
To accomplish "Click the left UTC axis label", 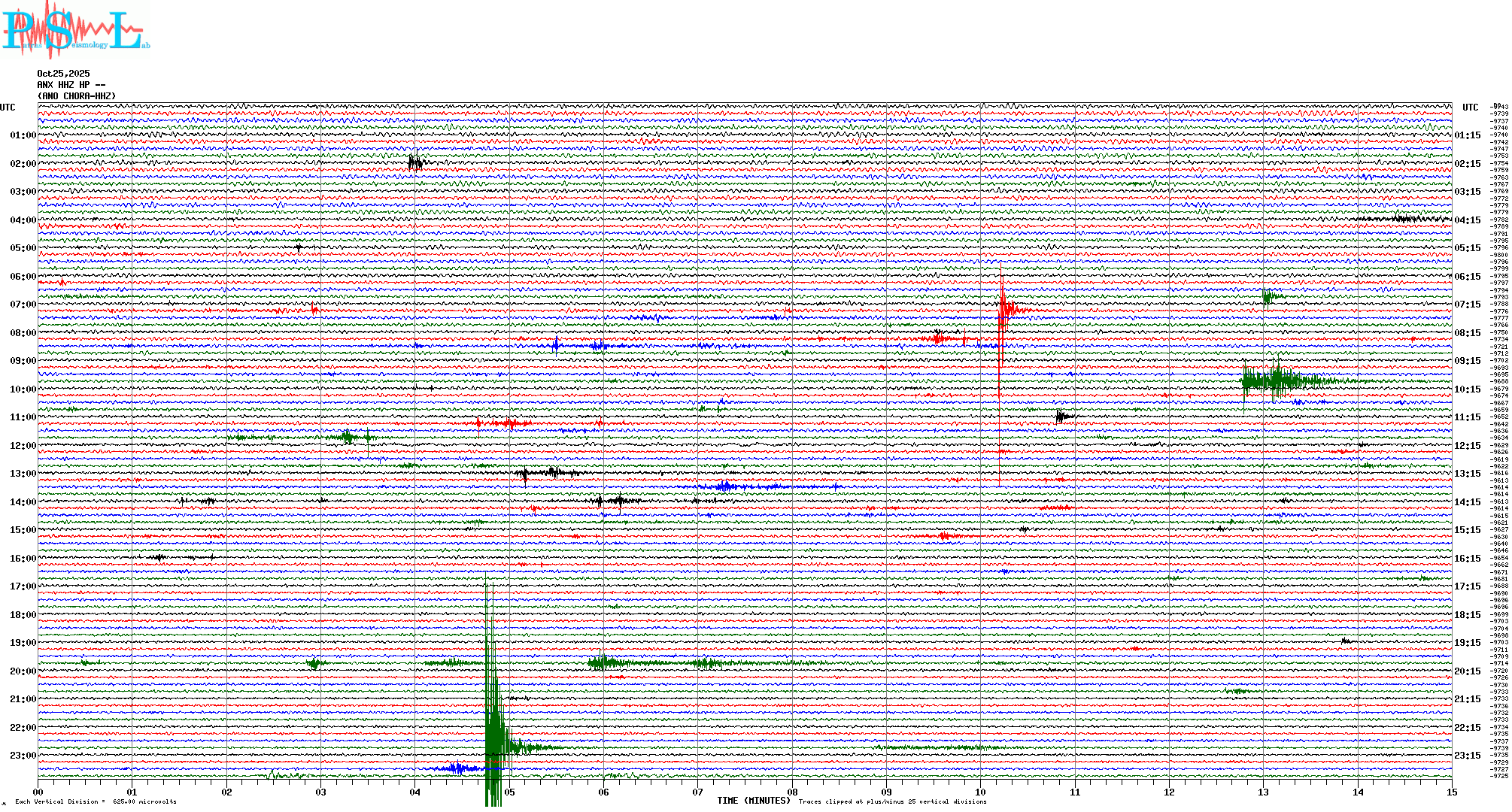I will (8, 108).
